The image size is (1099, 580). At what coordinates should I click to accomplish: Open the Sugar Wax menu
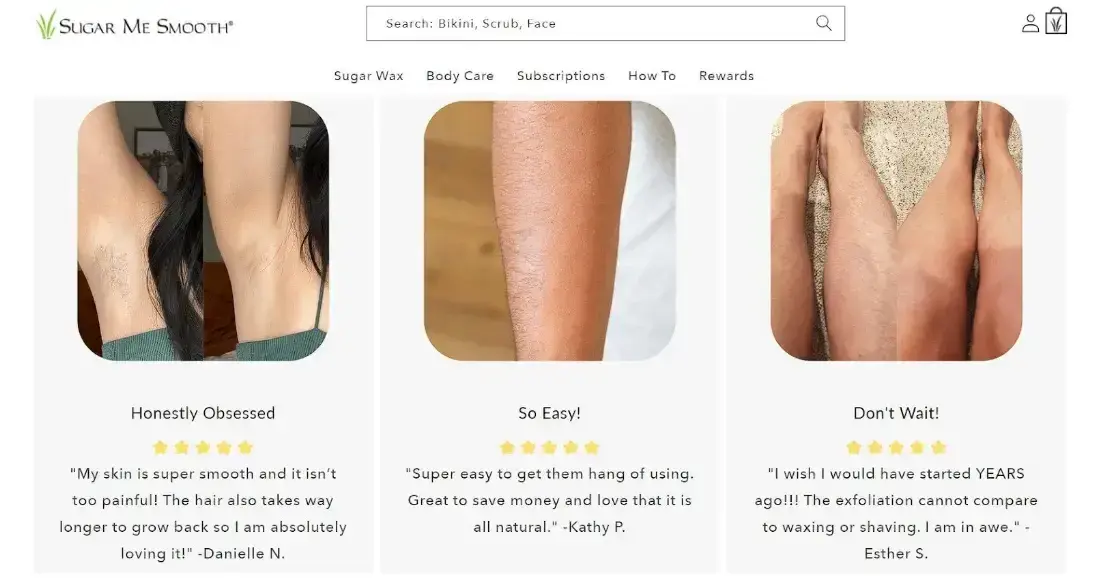click(368, 75)
